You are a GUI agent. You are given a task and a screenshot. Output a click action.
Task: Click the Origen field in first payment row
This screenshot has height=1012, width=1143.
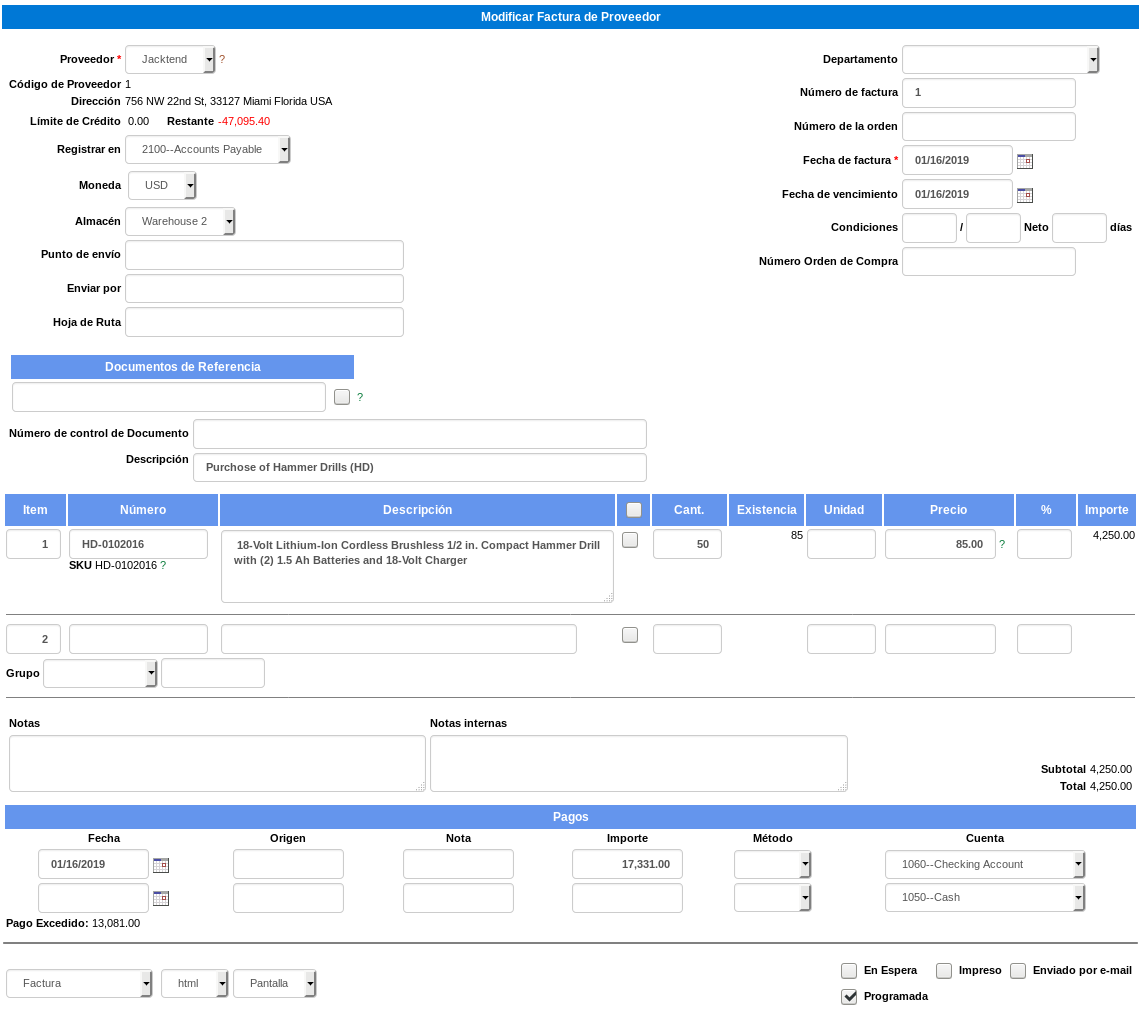[x=288, y=864]
